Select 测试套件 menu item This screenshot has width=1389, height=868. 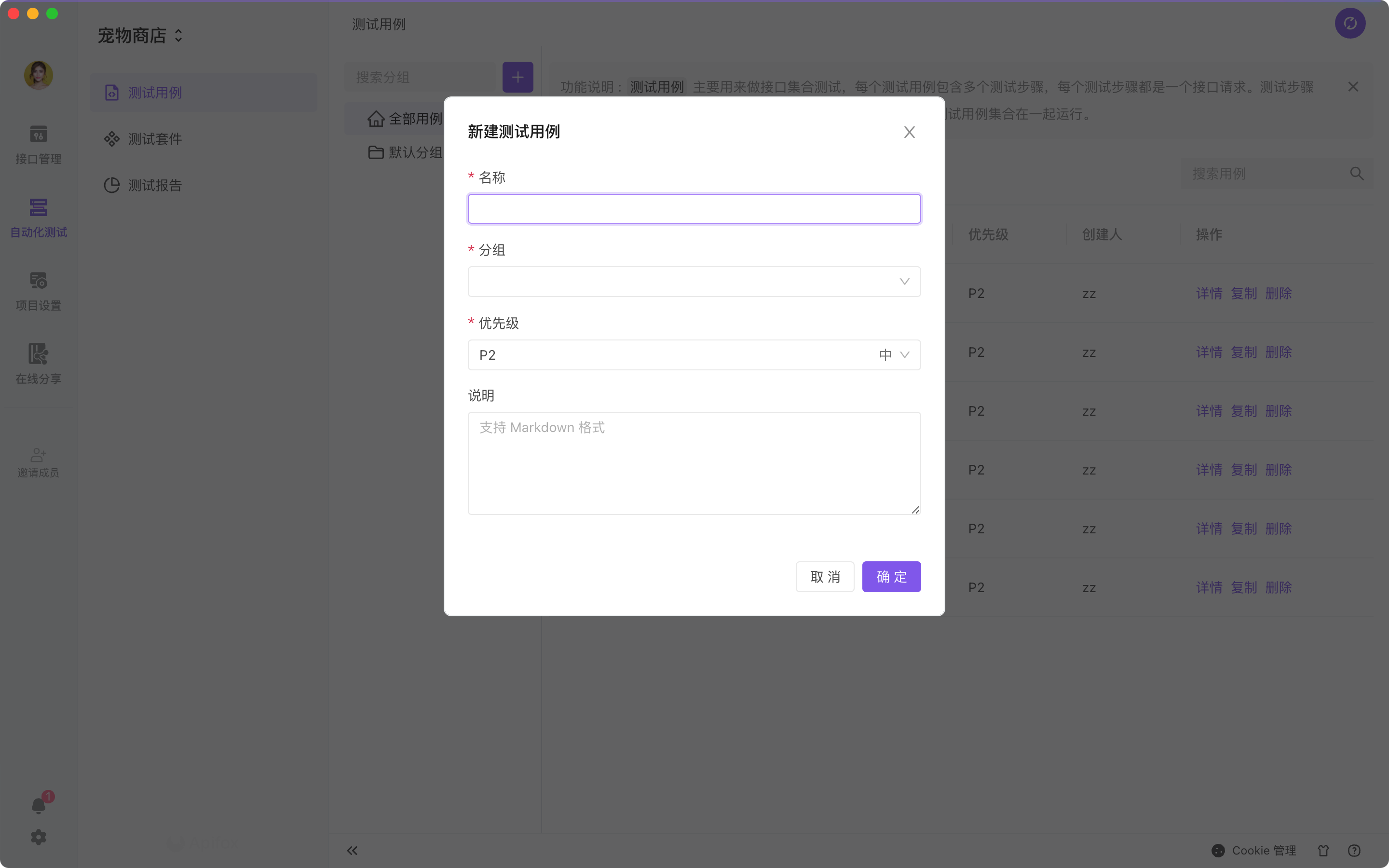coord(154,139)
